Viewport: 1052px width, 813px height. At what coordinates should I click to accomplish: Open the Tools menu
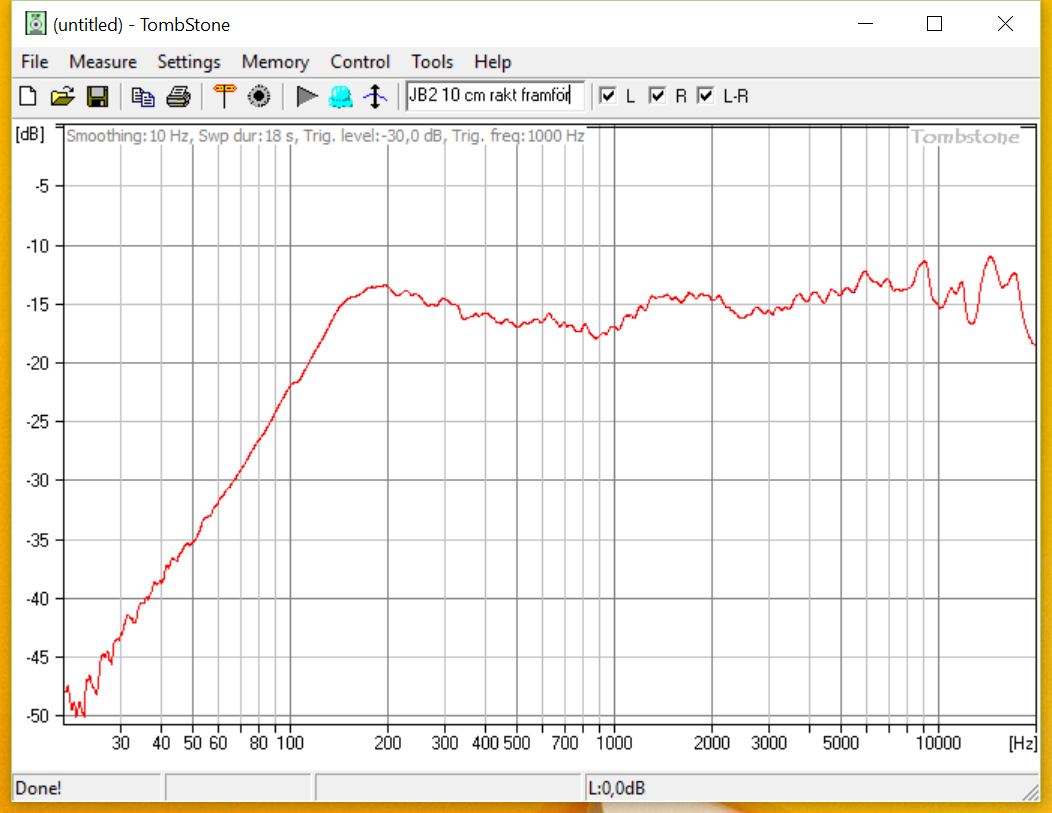[x=432, y=62]
